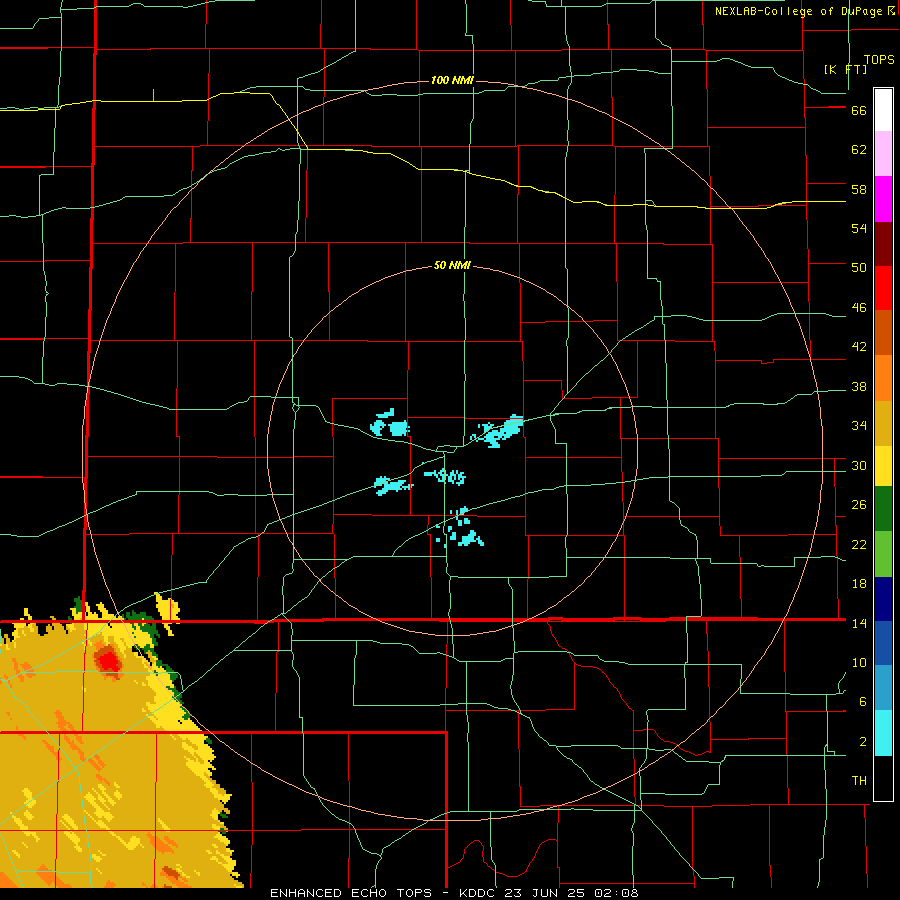Viewport: 900px width, 900px height.
Task: Select the 58 legend label
Action: point(859,189)
